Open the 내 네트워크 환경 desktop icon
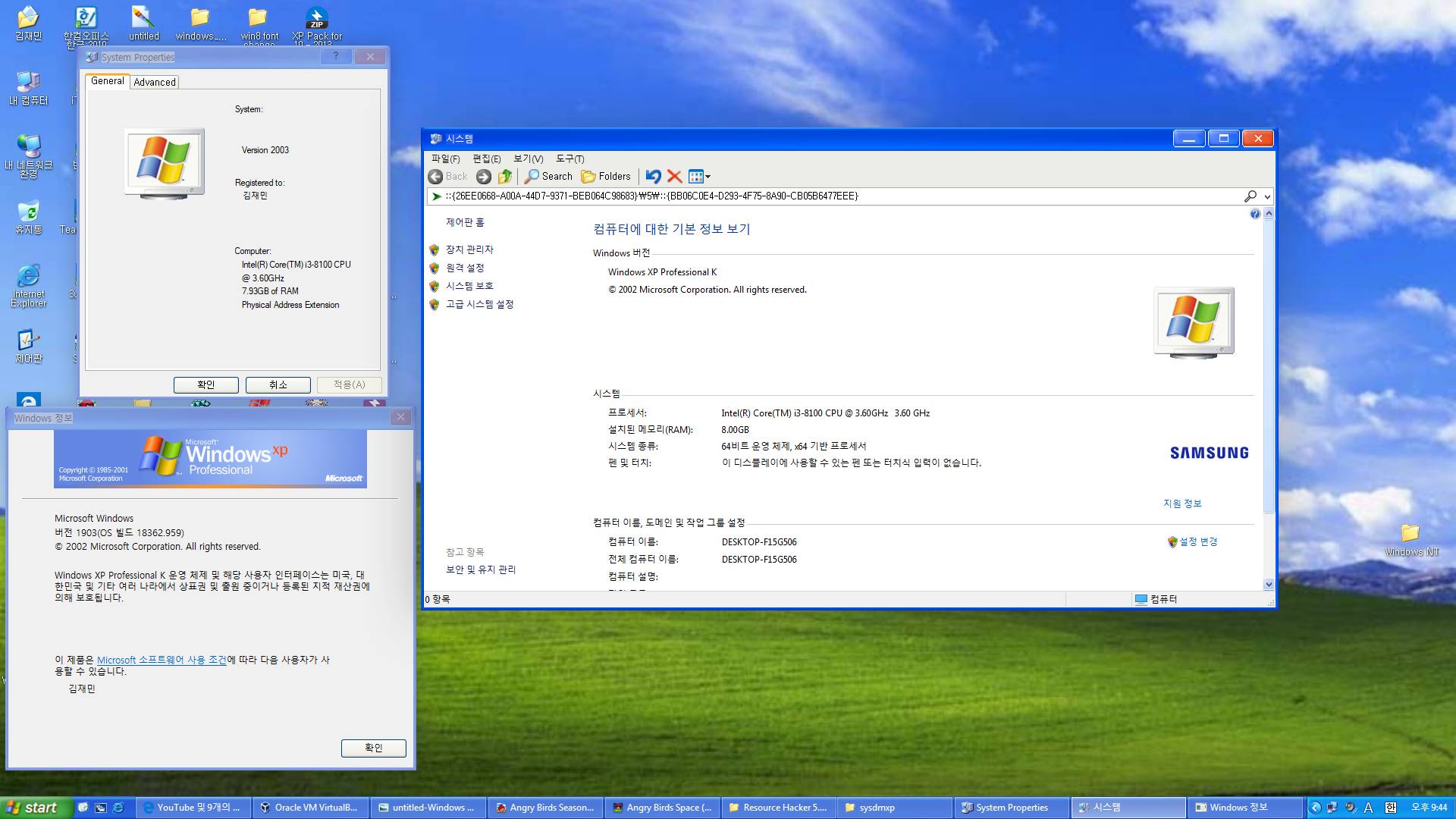 click(29, 155)
